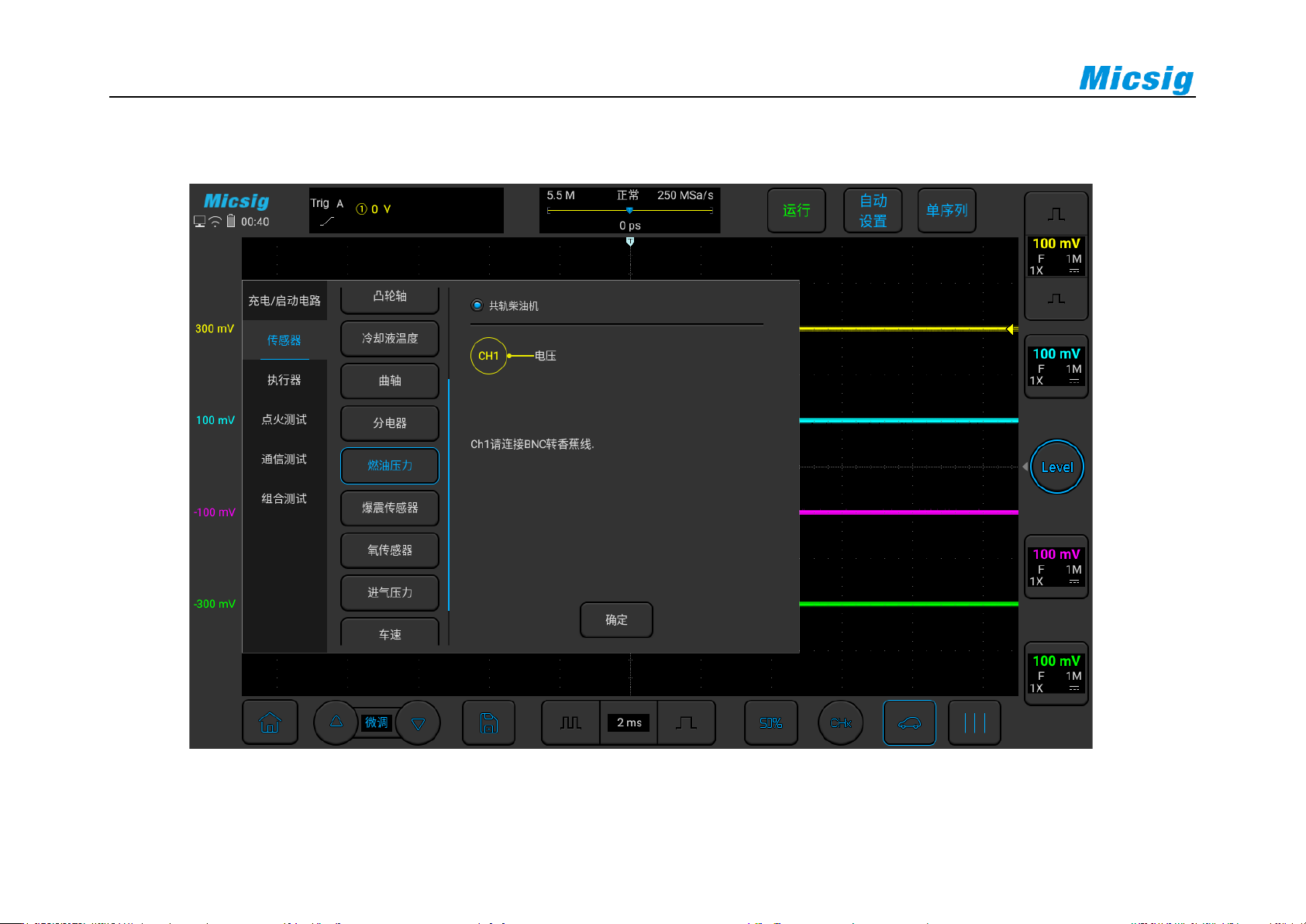Select the 点火测试 ignition test category
Image resolution: width=1306 pixels, height=924 pixels.
[284, 419]
